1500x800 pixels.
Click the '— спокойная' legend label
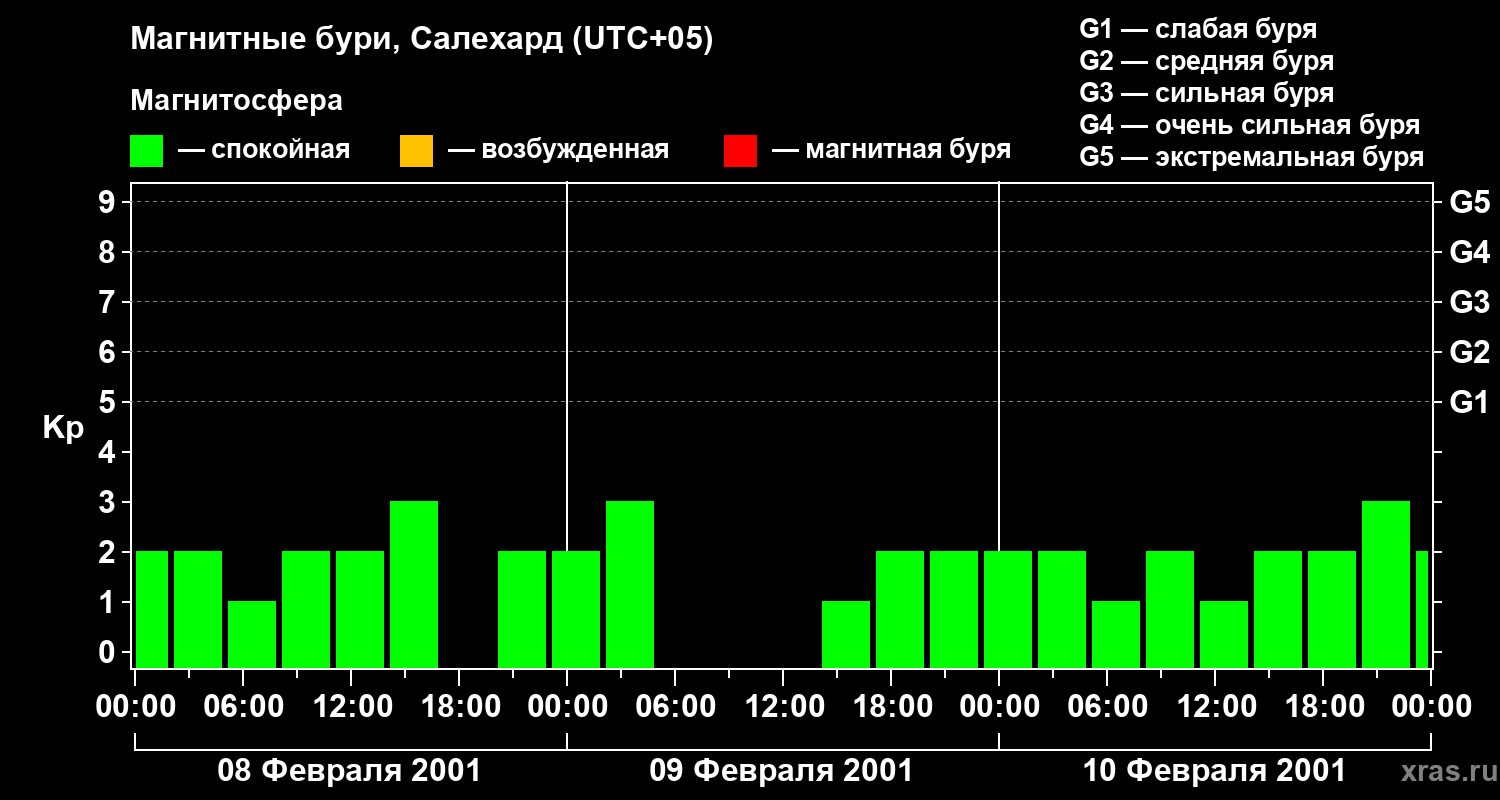[x=264, y=150]
